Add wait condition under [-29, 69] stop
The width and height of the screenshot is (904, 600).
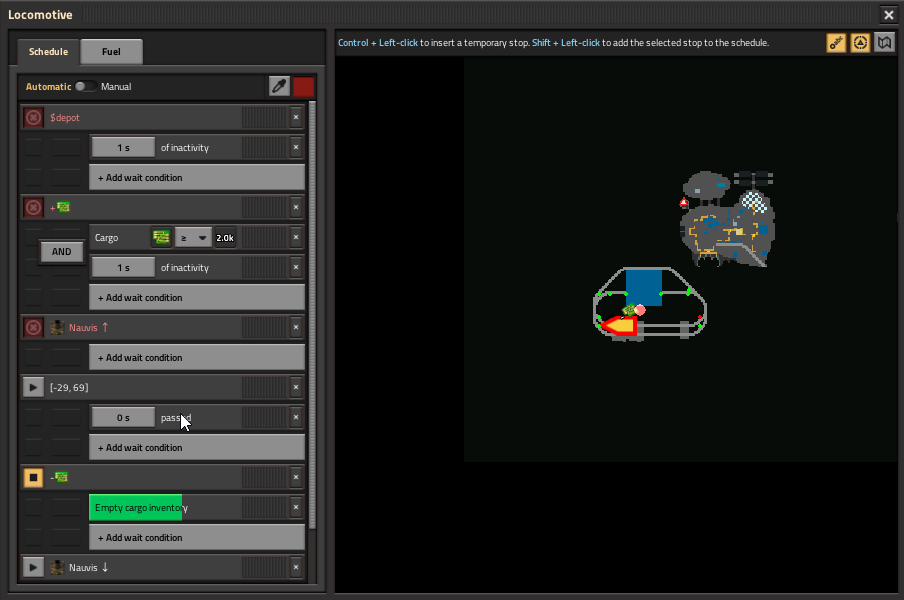tap(196, 447)
